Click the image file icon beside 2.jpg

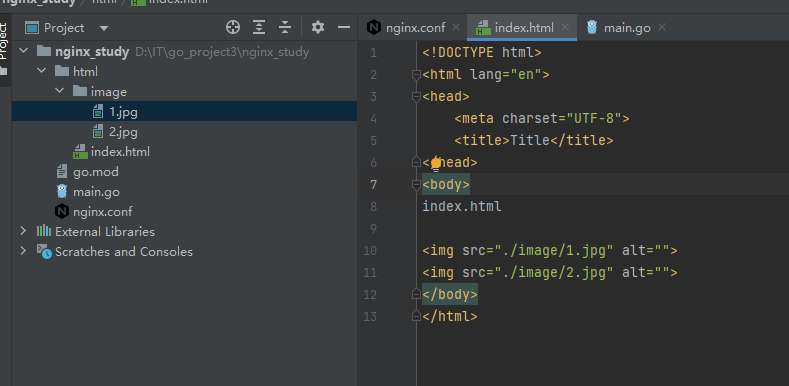coord(98,132)
